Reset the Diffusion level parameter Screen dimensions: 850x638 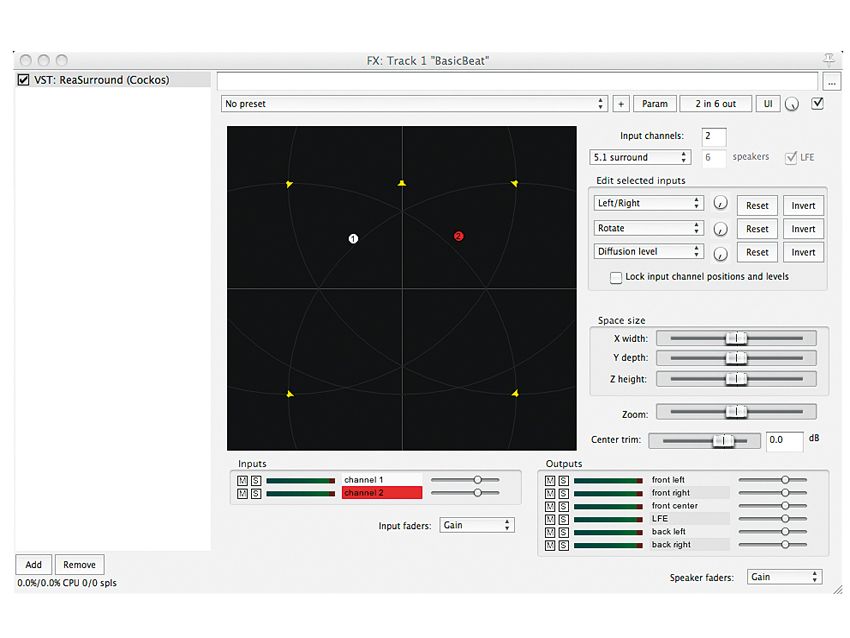click(757, 252)
